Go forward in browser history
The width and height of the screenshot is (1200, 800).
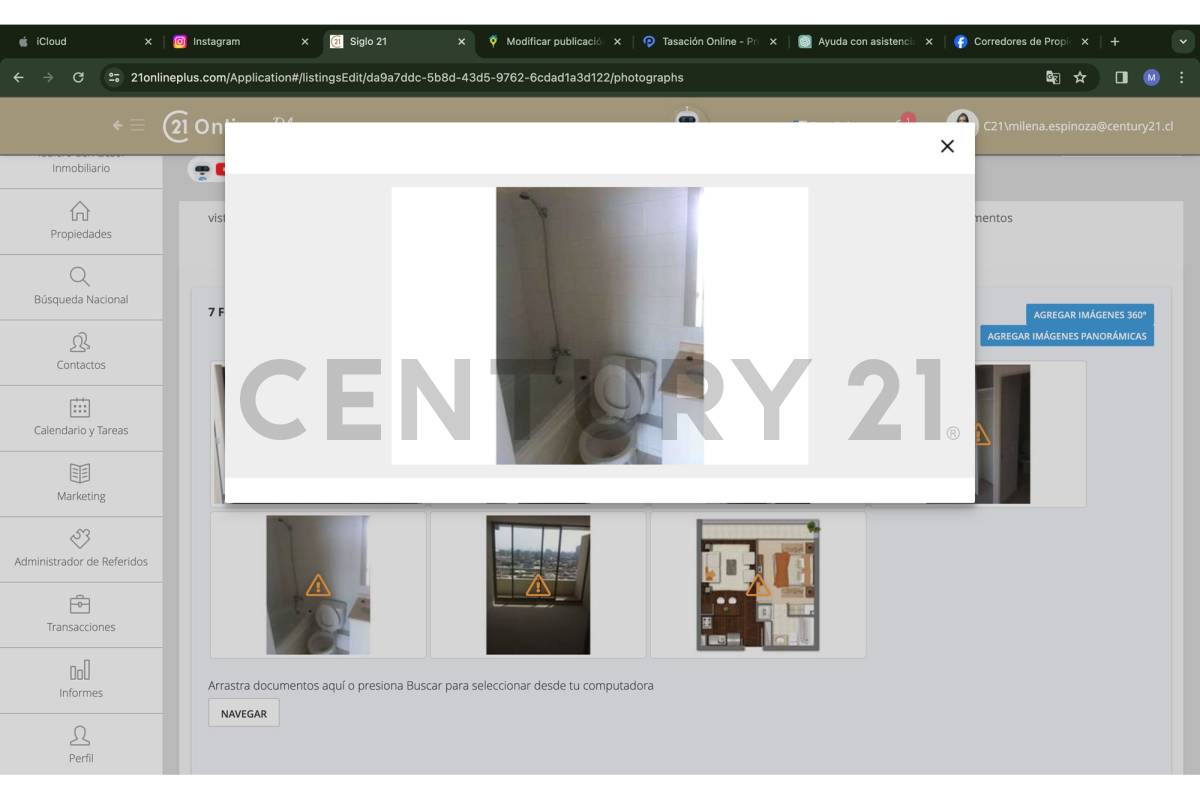48,77
